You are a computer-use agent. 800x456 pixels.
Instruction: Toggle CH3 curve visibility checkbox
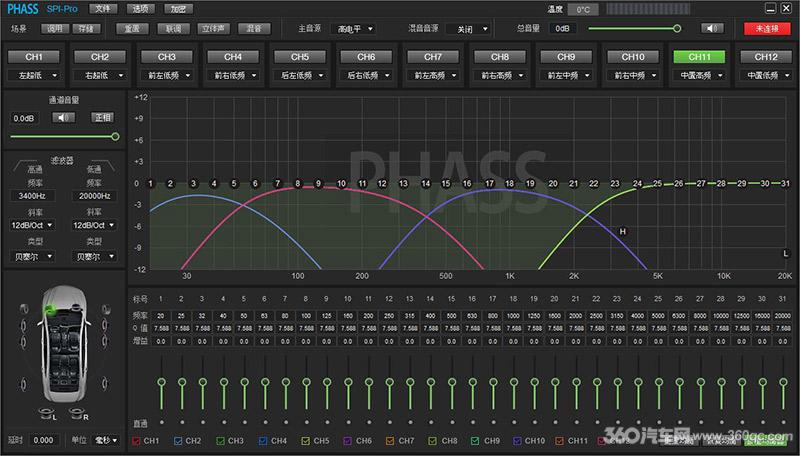click(220, 441)
